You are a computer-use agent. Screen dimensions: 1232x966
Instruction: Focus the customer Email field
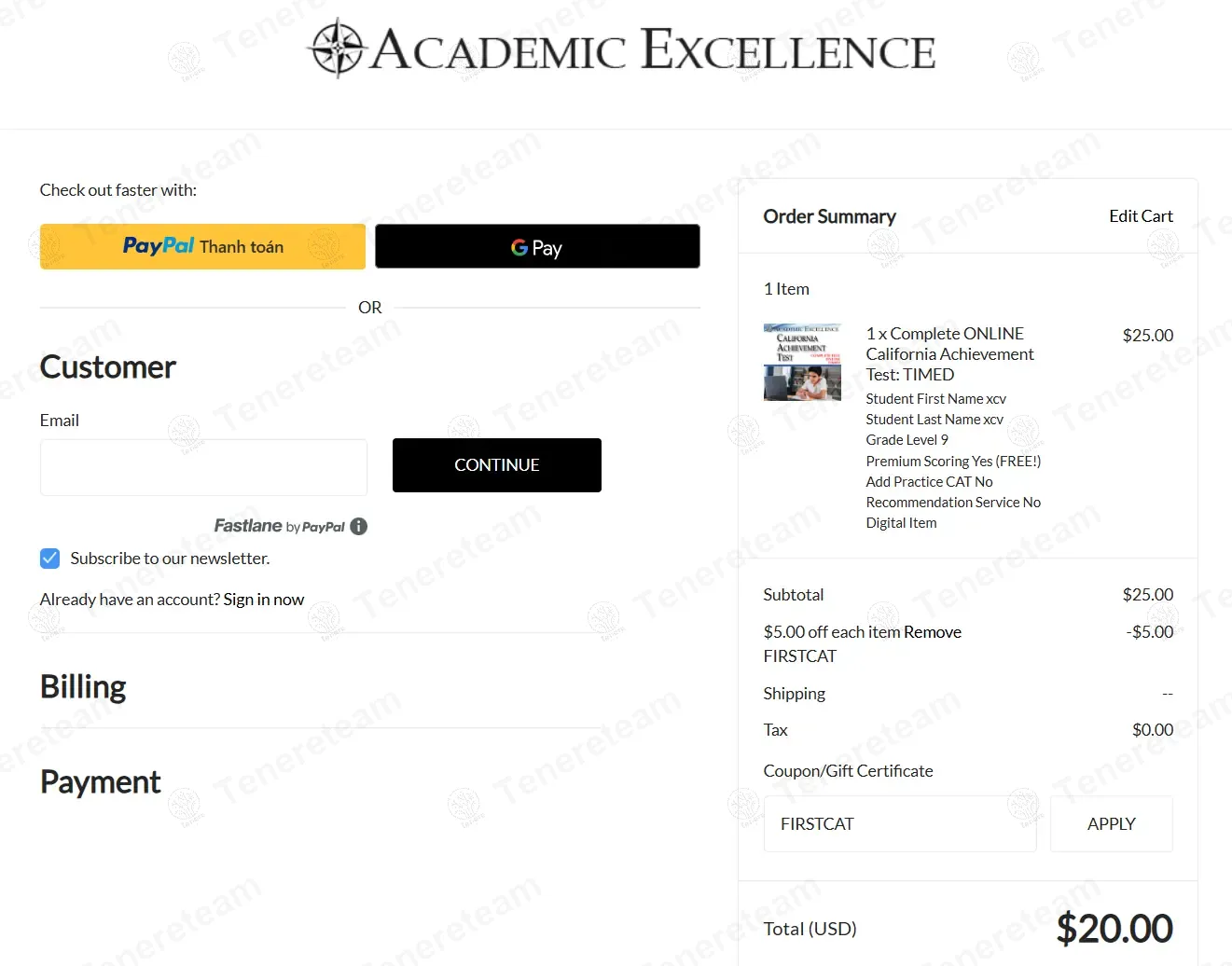(x=203, y=467)
